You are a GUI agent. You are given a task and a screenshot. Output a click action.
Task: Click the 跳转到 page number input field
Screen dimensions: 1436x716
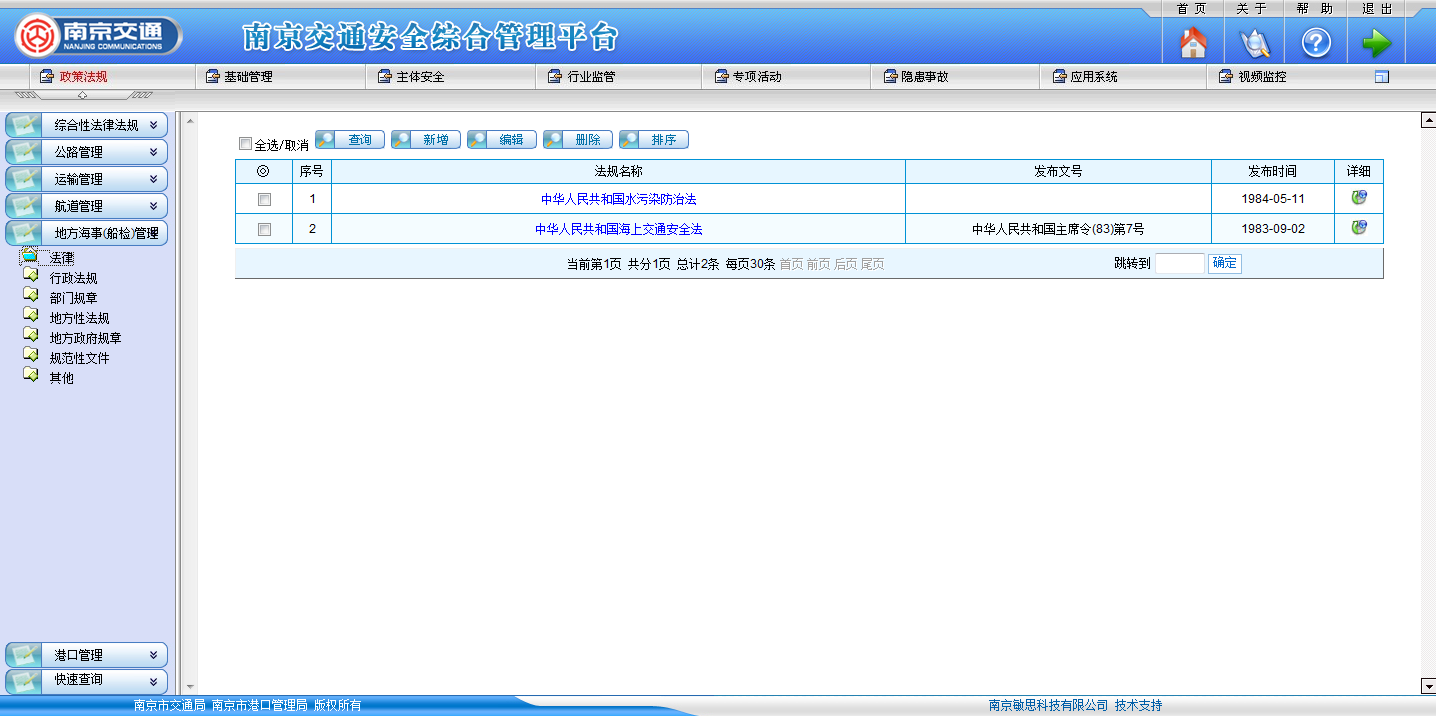pos(1179,264)
